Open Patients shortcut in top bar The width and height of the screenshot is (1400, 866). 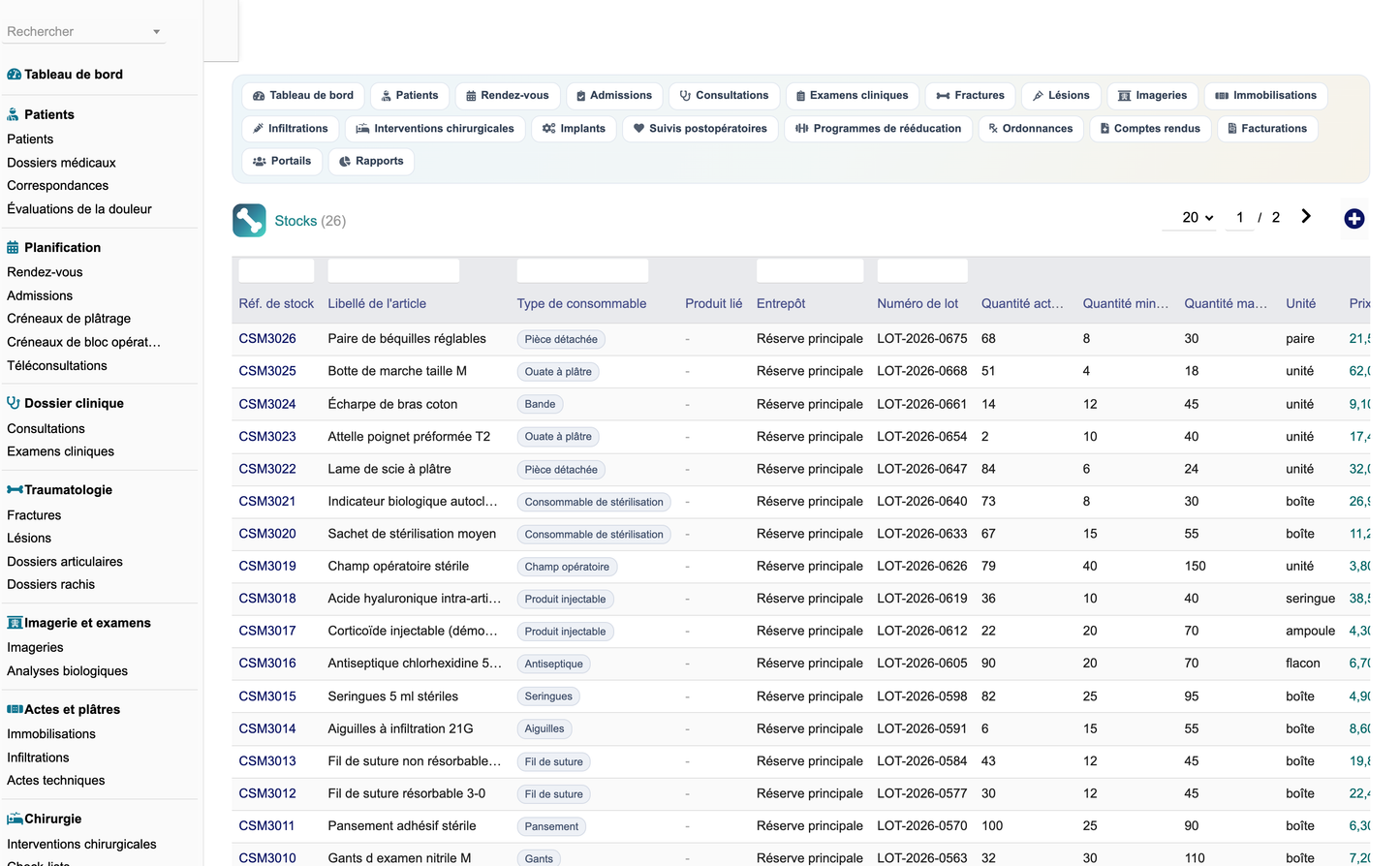pos(410,96)
